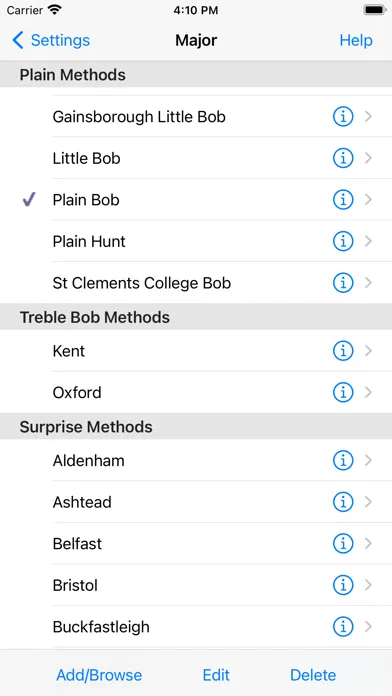This screenshot has width=392, height=696.
Task: Tap the checkmark beside Plain Bob
Action: (x=29, y=200)
